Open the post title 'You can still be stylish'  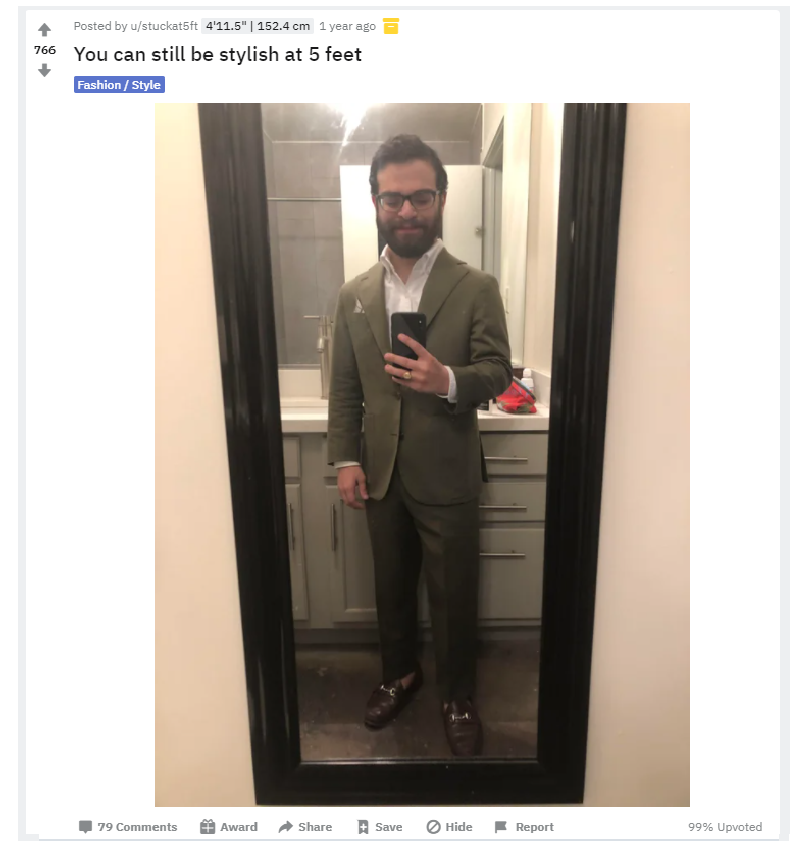click(218, 55)
